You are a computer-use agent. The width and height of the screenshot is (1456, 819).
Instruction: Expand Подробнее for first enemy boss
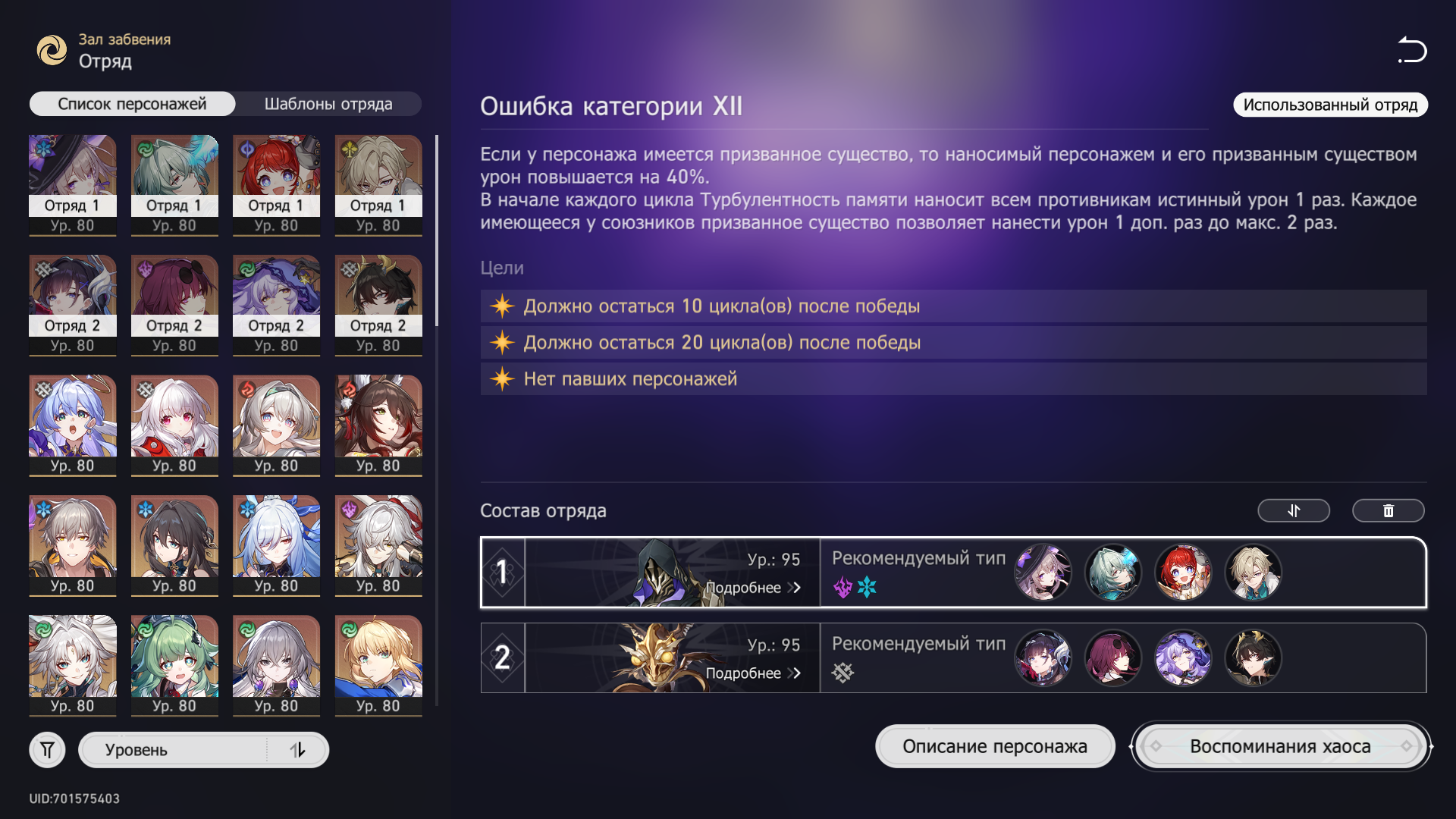click(x=753, y=588)
